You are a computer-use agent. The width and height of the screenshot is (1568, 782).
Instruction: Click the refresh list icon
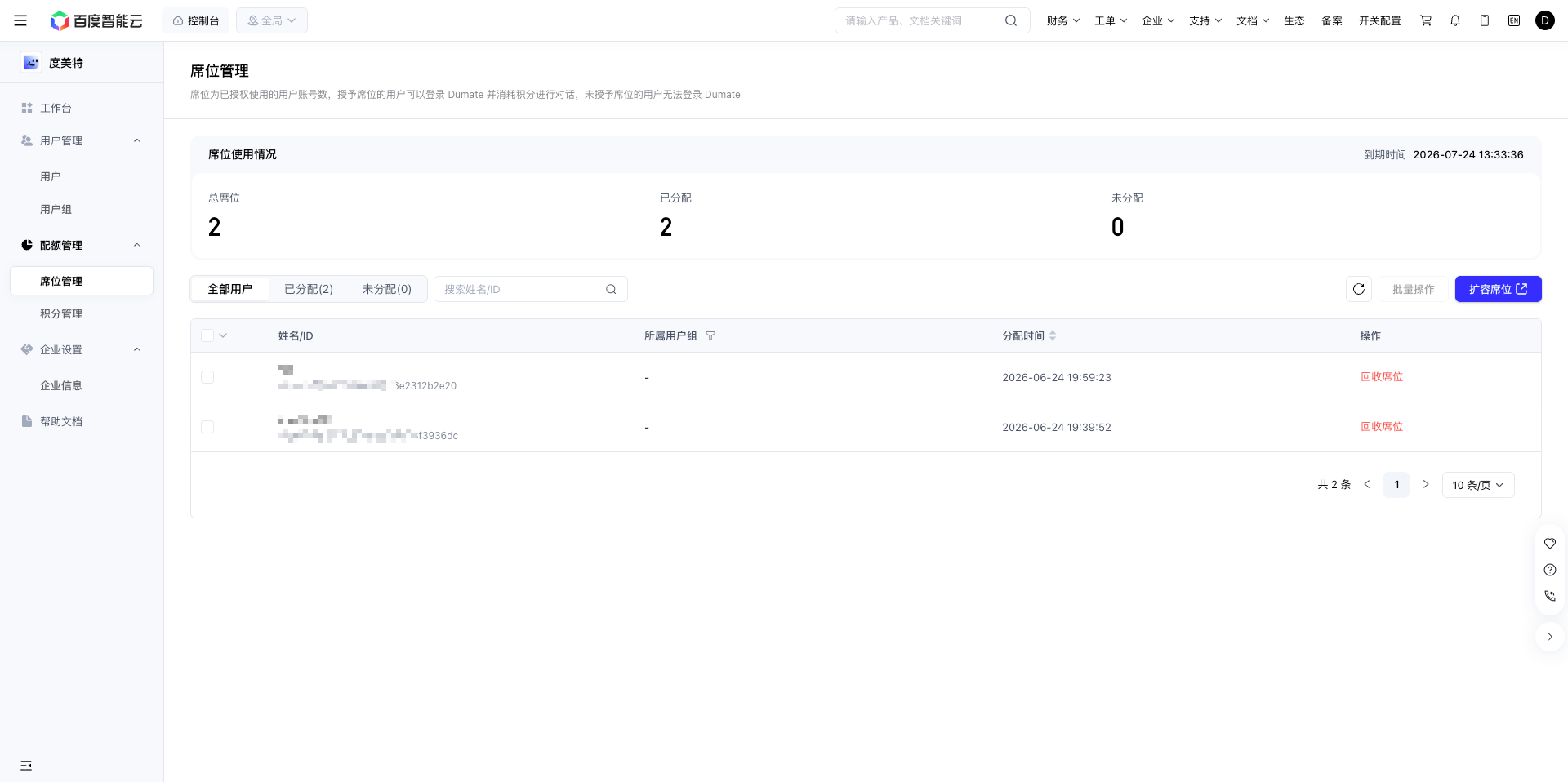click(x=1359, y=289)
